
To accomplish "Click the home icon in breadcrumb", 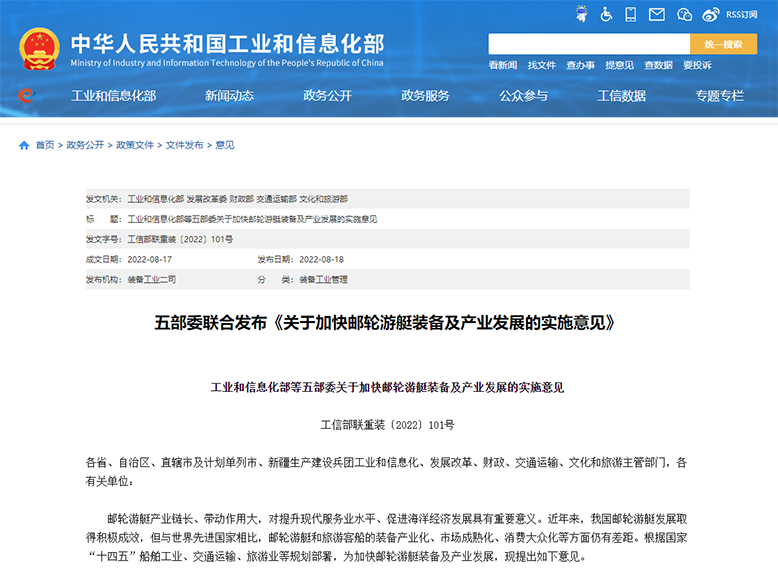I will 24,145.
